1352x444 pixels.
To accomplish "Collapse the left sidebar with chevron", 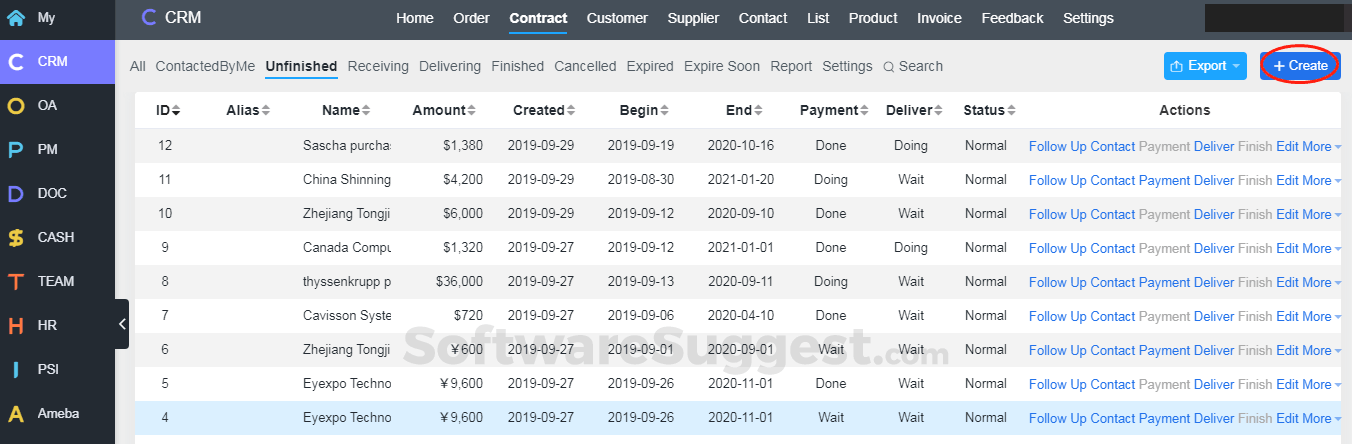I will [x=122, y=324].
